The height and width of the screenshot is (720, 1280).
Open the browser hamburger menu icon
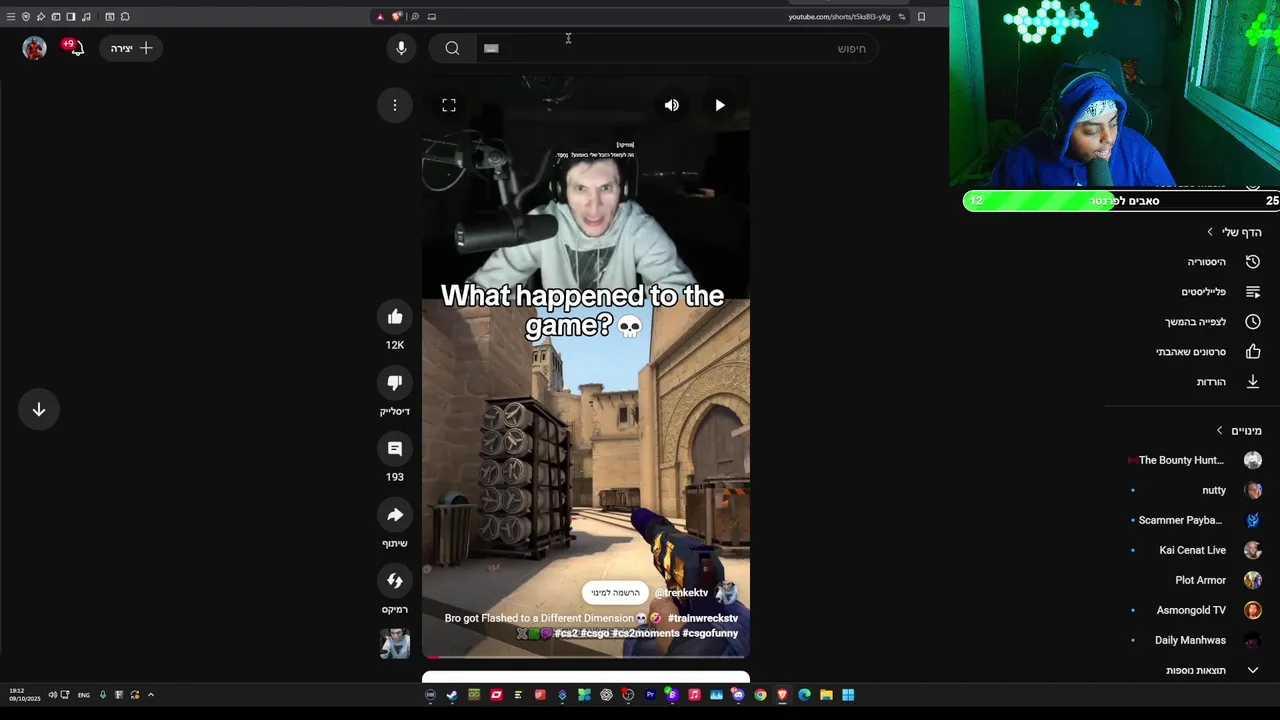click(11, 16)
